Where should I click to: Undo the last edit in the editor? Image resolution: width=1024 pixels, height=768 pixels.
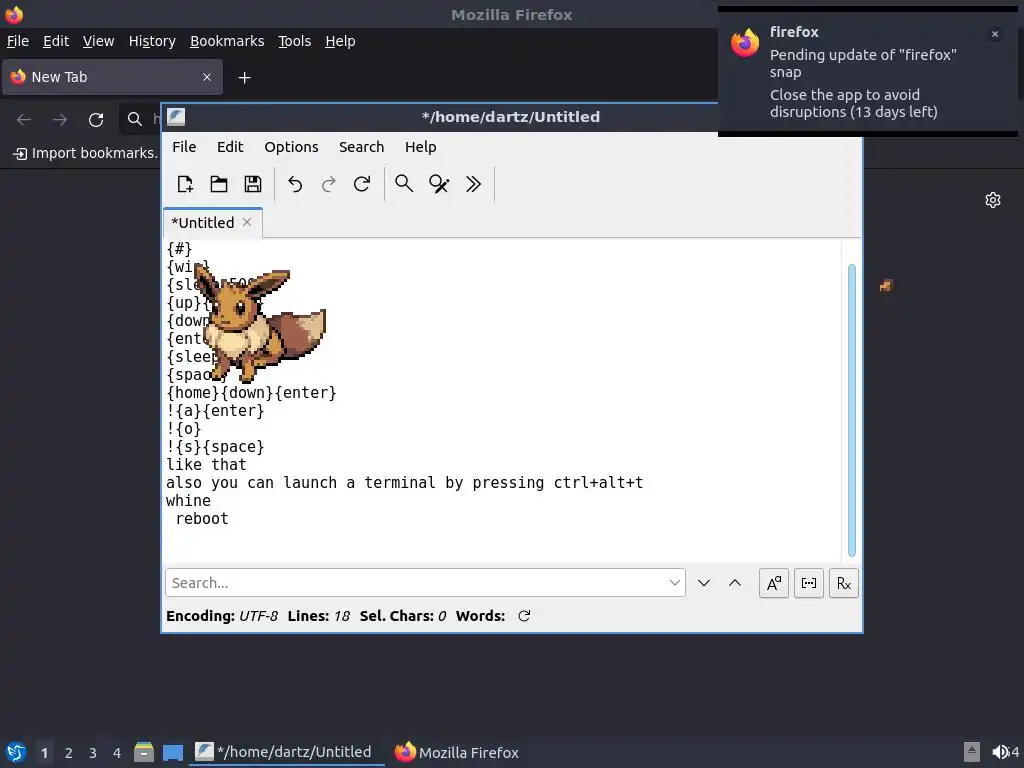[295, 184]
